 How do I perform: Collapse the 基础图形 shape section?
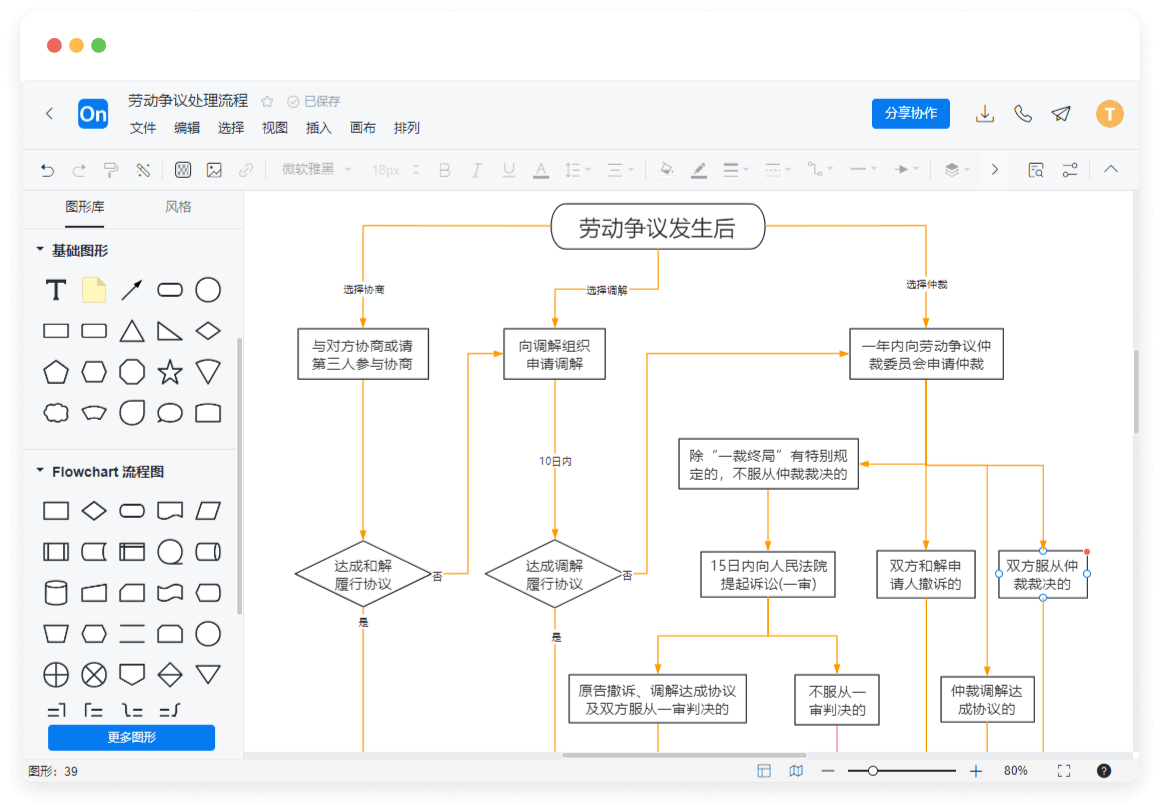click(40, 250)
